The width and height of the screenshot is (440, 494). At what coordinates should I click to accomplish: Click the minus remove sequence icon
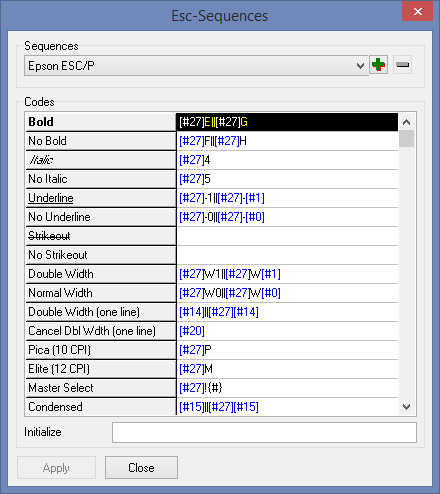(x=402, y=65)
